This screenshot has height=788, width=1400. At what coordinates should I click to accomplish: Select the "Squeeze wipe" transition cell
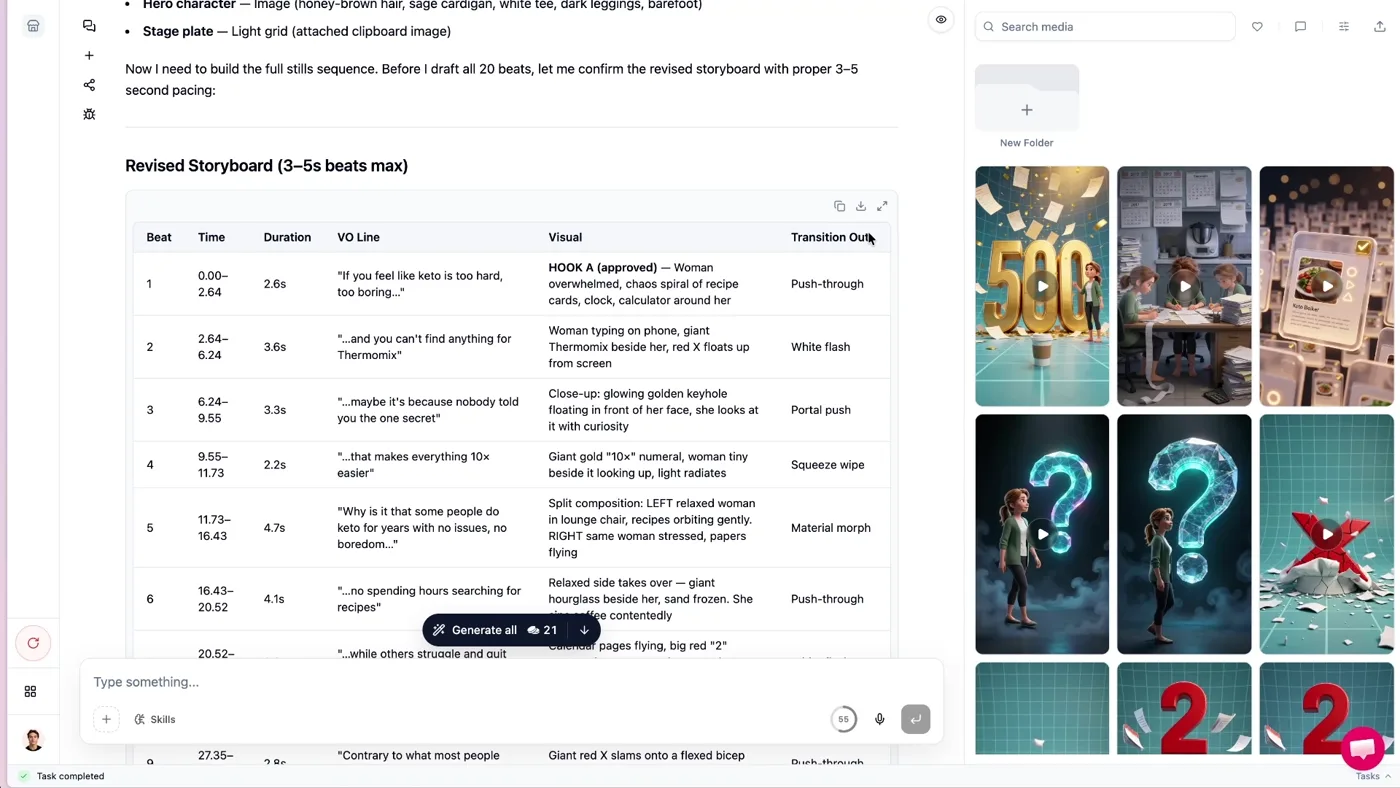[x=827, y=465]
